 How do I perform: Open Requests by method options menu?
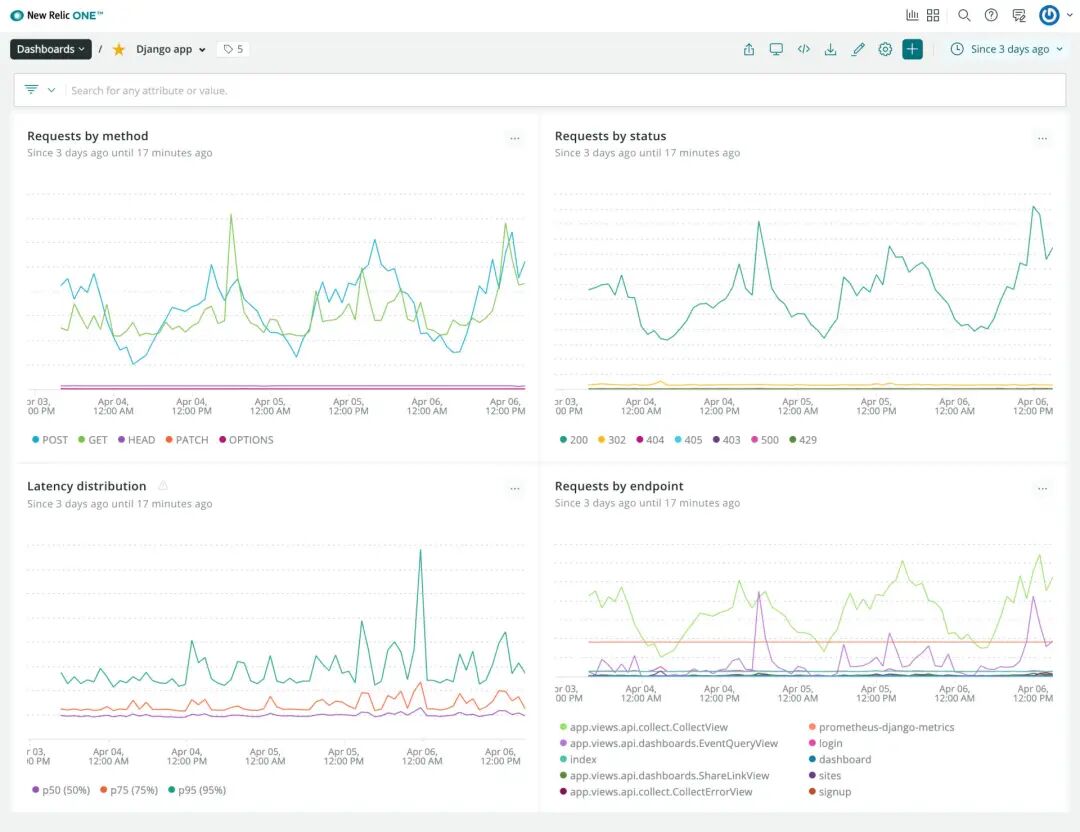[515, 138]
